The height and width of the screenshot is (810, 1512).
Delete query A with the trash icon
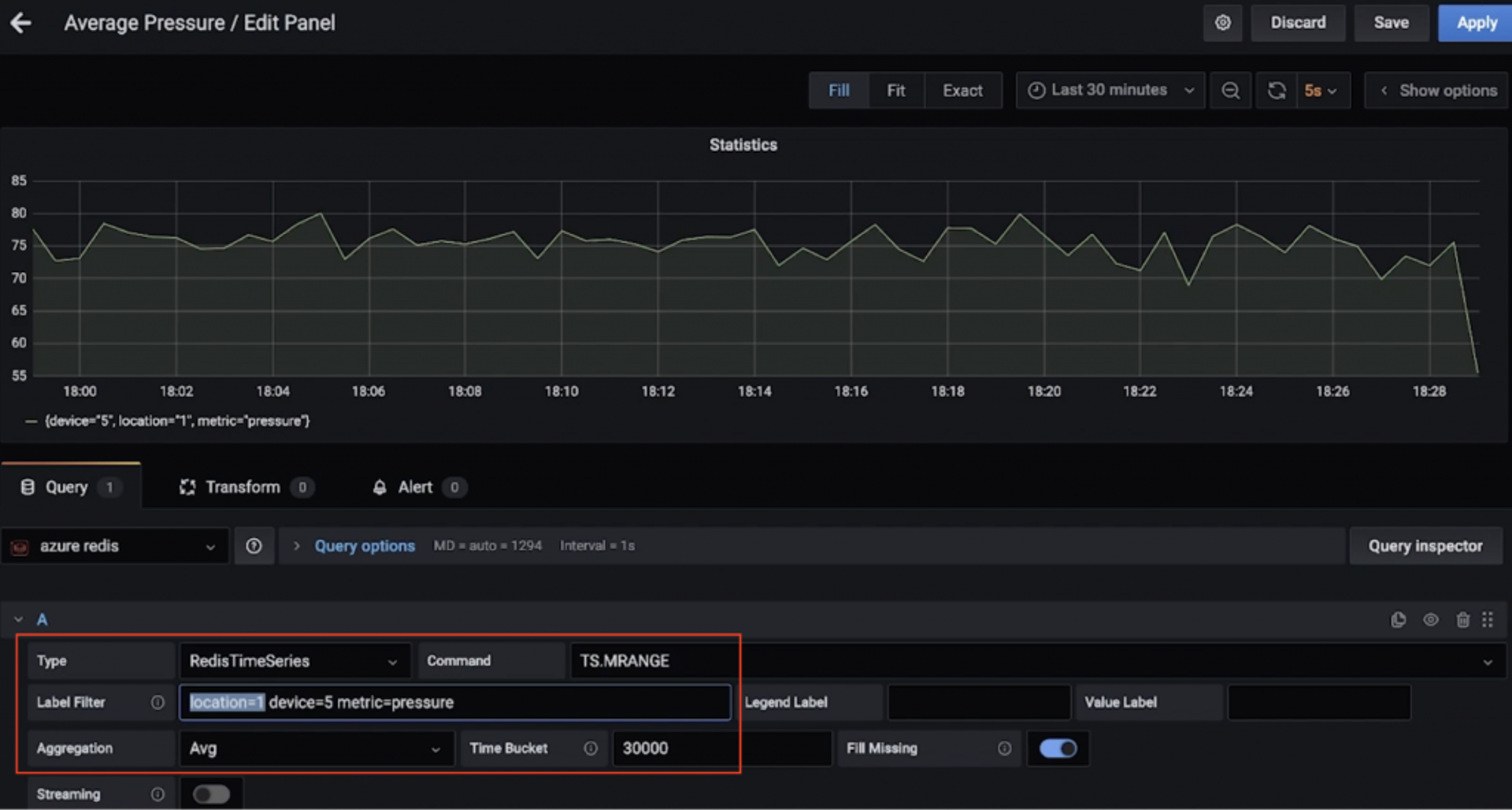pos(1462,620)
